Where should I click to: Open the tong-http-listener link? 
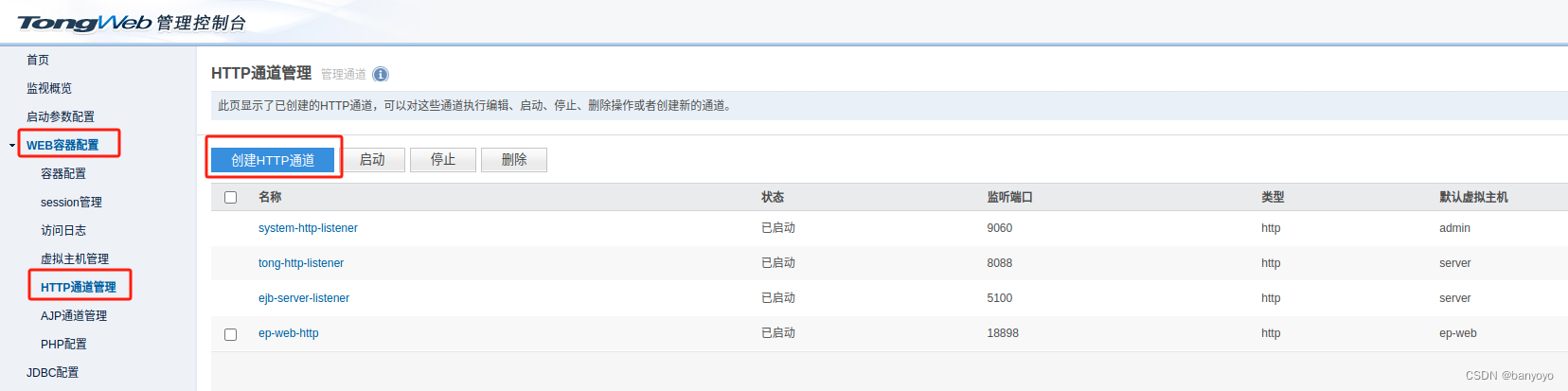tap(301, 263)
